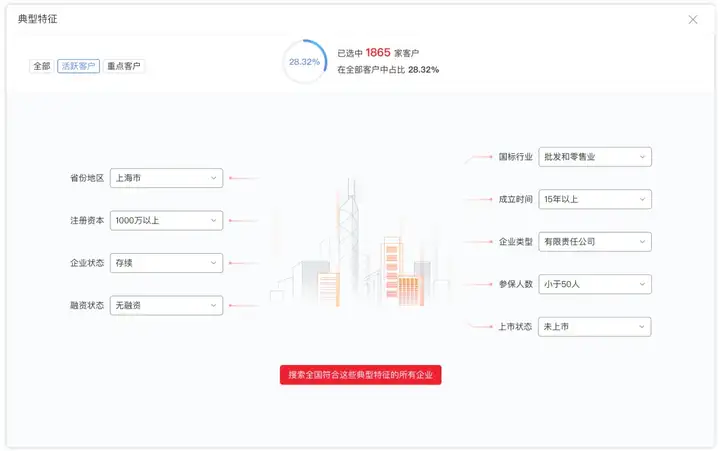Click 搜索全国符合这些典型特征的所有企业 button
This screenshot has height=451, width=720.
360,375
